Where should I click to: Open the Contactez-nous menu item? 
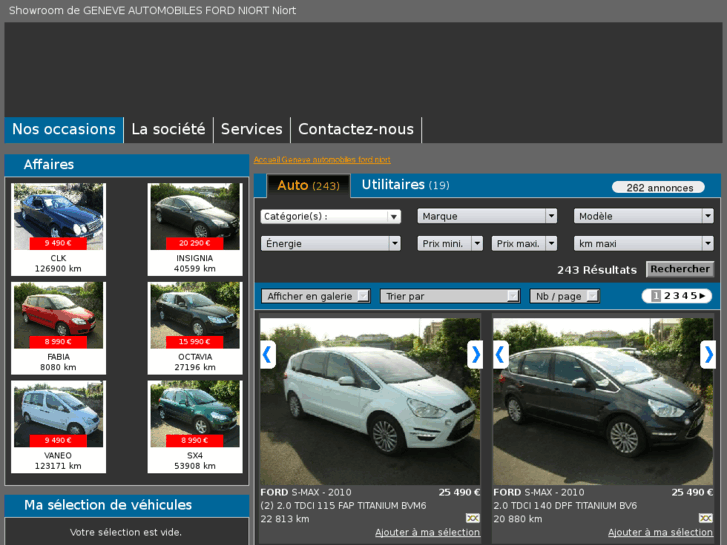click(355, 129)
